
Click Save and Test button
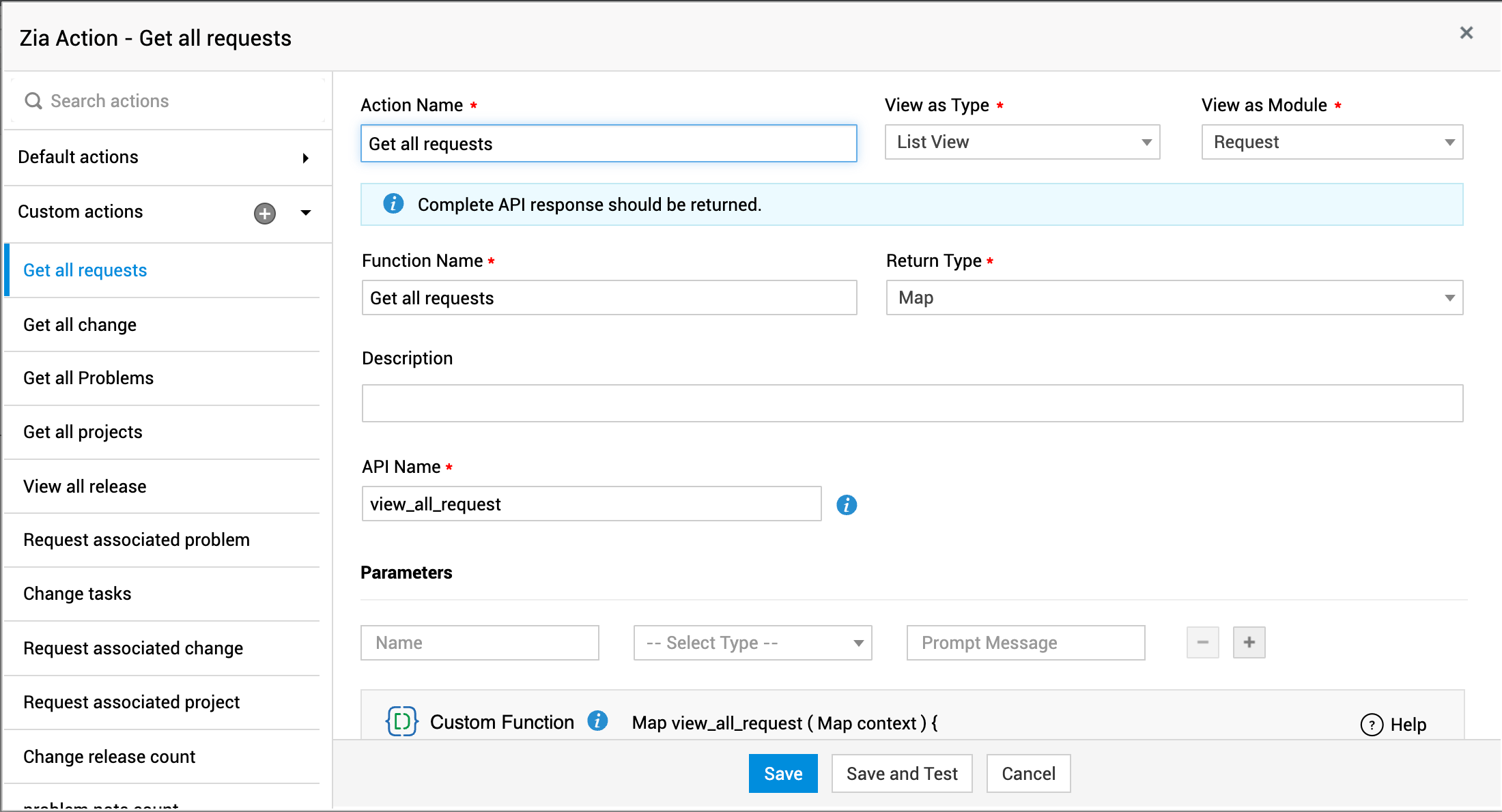[x=902, y=774]
